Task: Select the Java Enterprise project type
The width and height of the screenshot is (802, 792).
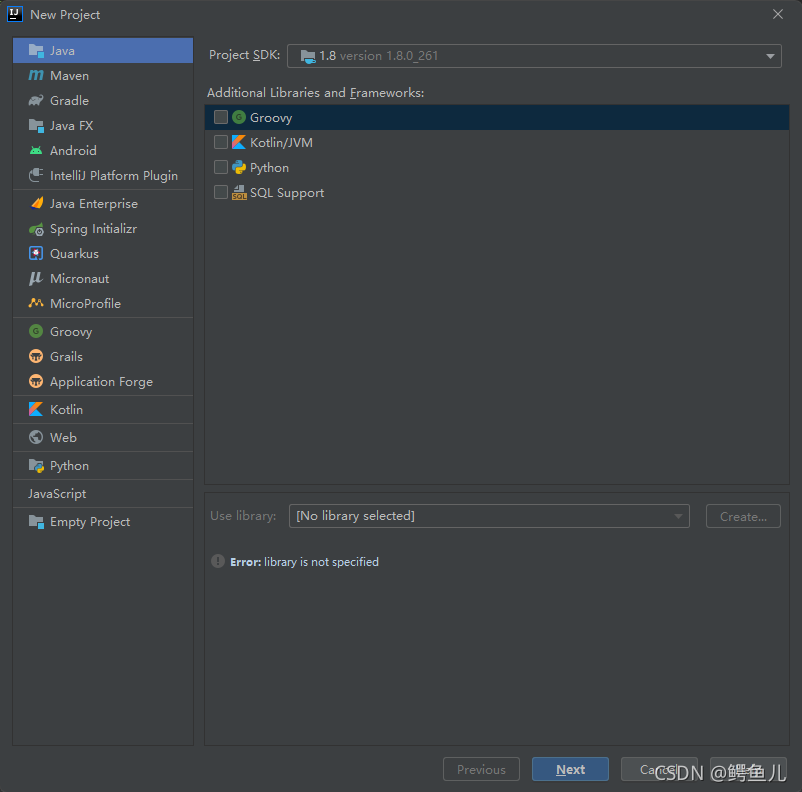Action: (x=94, y=204)
